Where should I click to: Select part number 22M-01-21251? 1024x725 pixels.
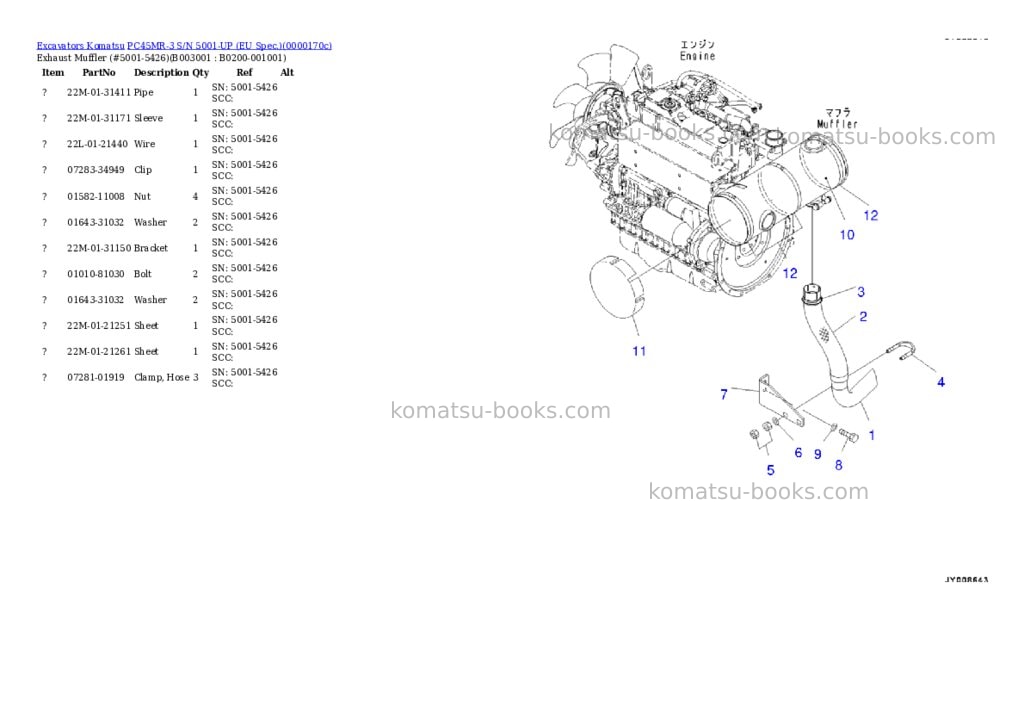99,326
